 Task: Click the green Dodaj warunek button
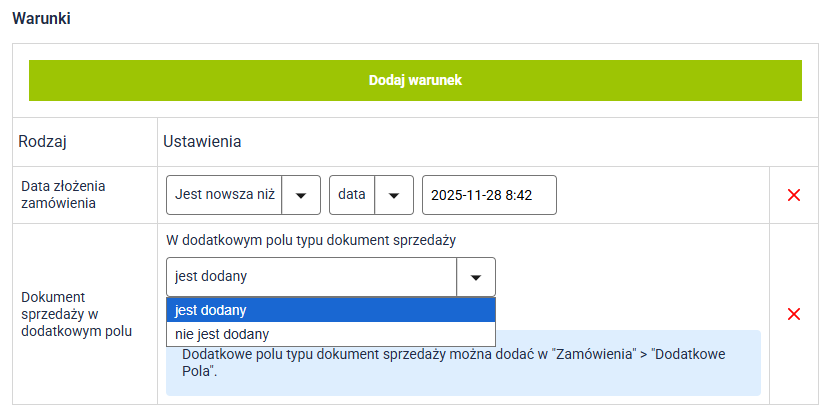(415, 80)
